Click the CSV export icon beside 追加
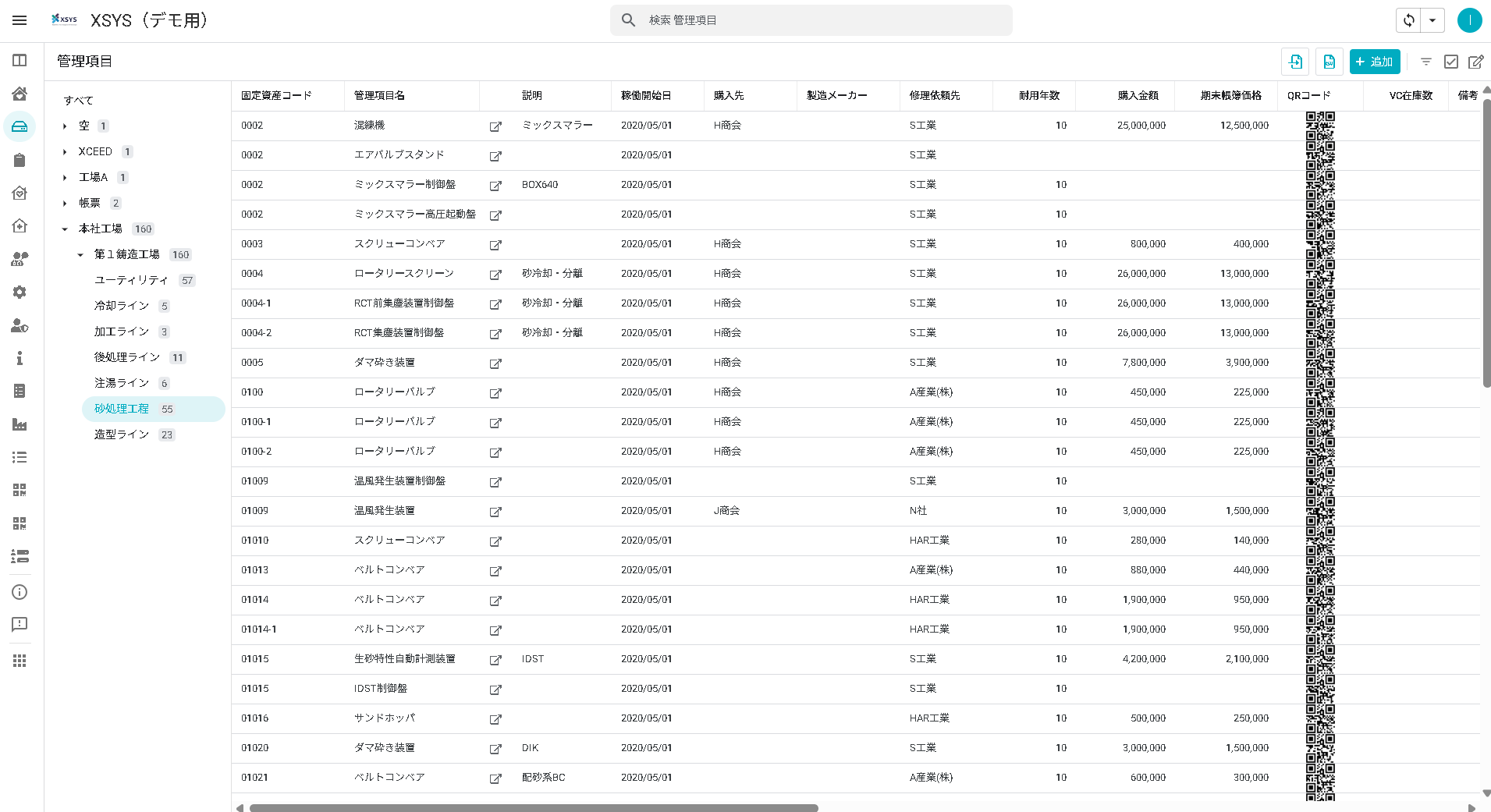The height and width of the screenshot is (812, 1491). [x=1329, y=62]
